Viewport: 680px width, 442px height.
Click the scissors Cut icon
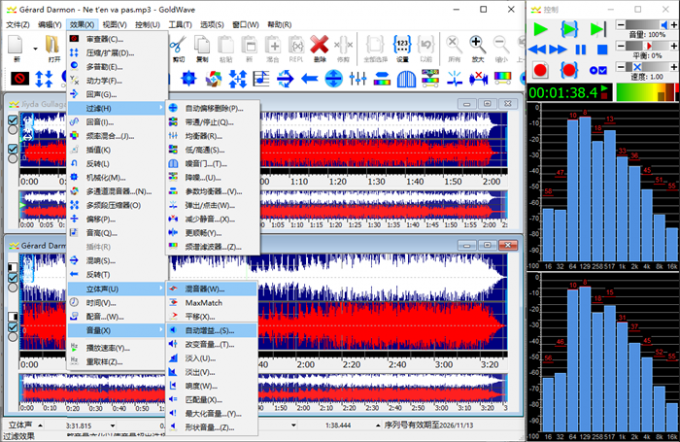coord(178,47)
